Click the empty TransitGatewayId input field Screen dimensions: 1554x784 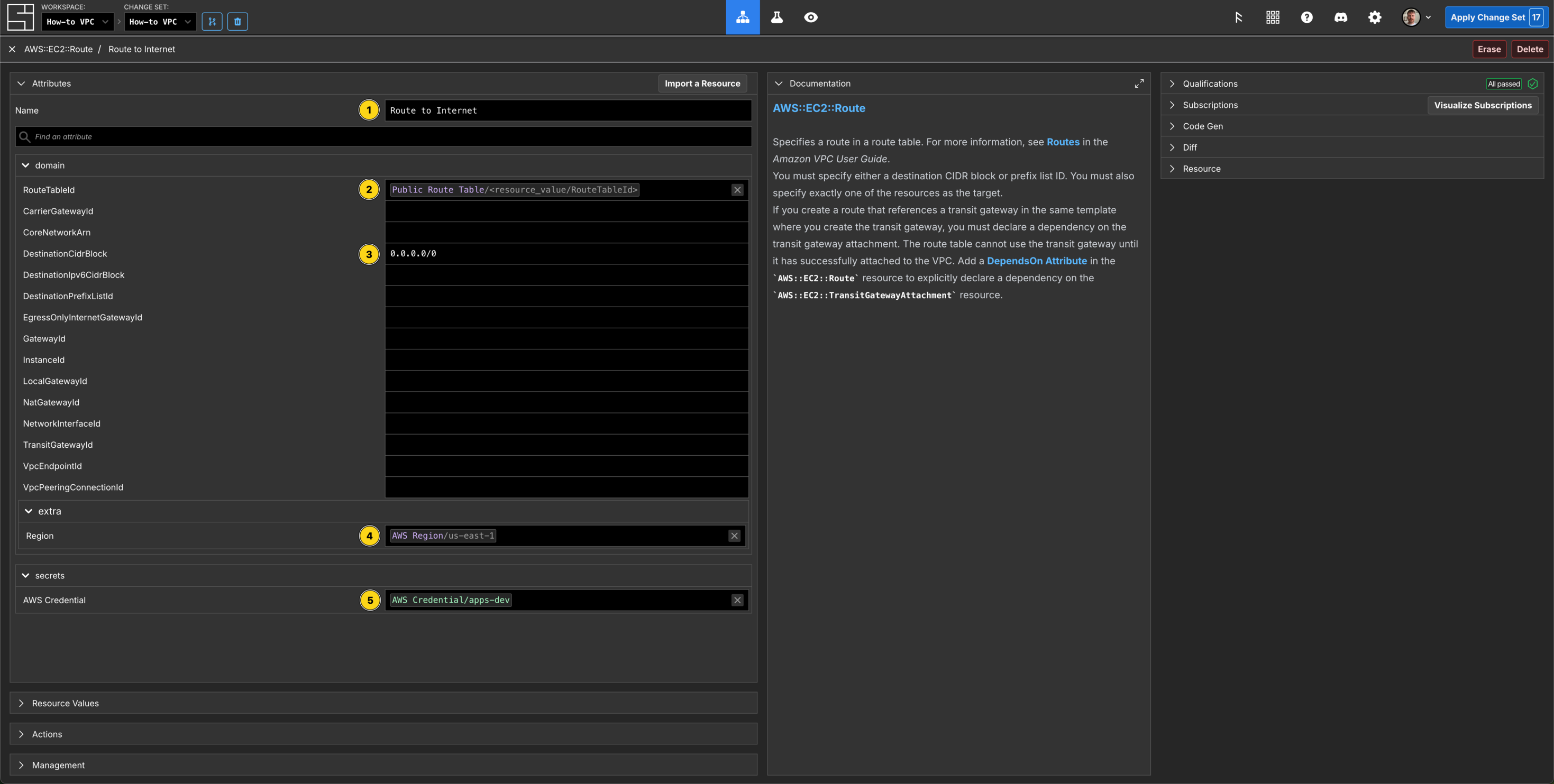click(x=566, y=445)
